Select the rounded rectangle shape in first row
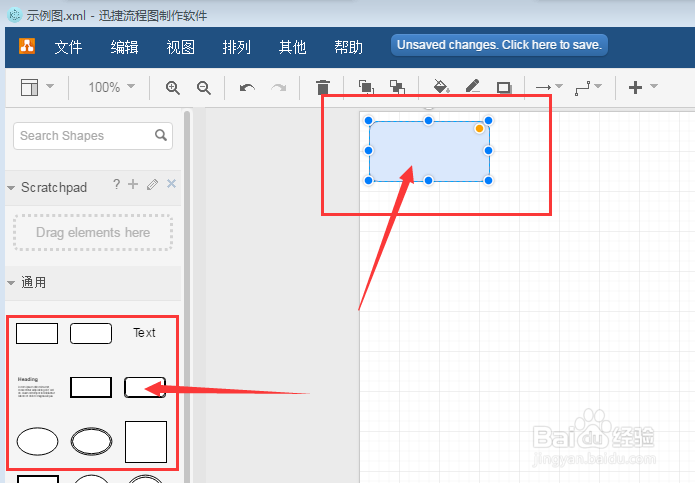The width and height of the screenshot is (695, 483). [x=91, y=333]
